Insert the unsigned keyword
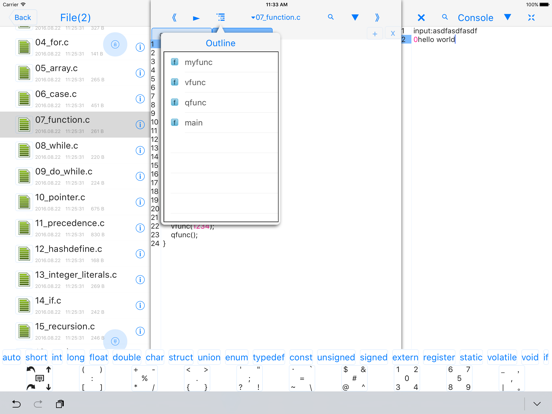Viewport: 552px width, 414px height. pyautogui.click(x=336, y=357)
